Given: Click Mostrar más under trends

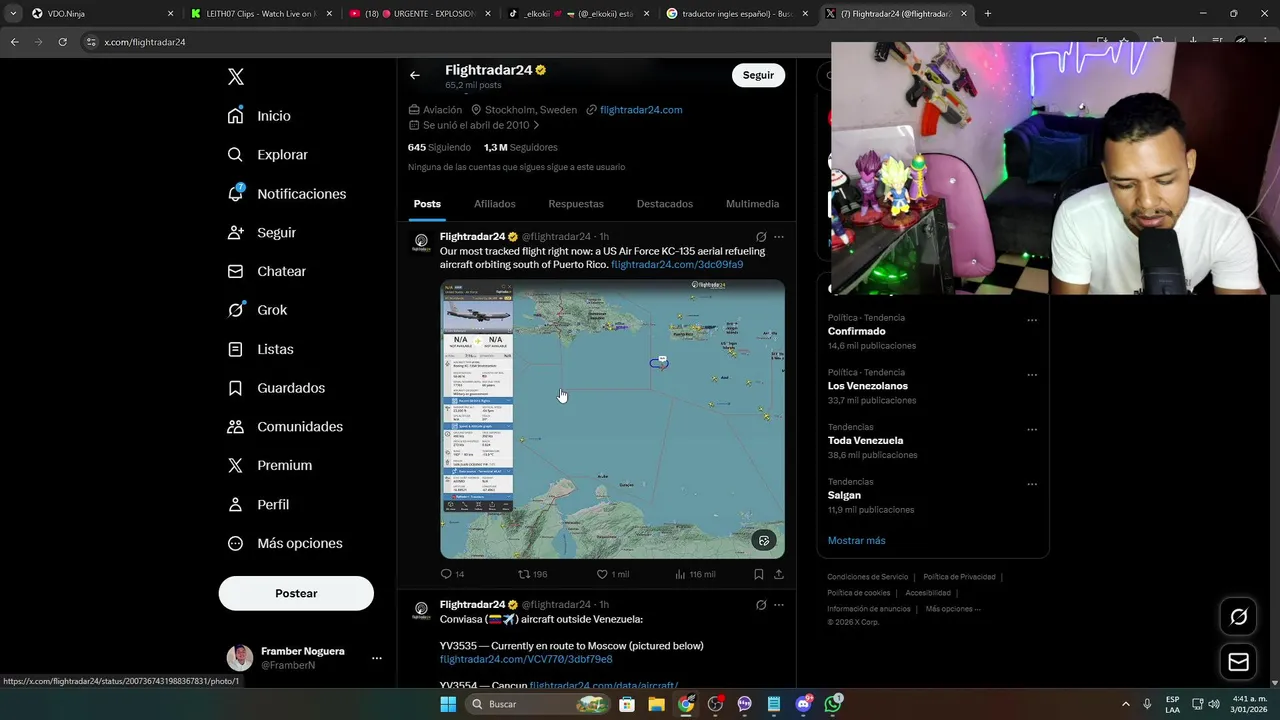Looking at the screenshot, I should [x=856, y=541].
